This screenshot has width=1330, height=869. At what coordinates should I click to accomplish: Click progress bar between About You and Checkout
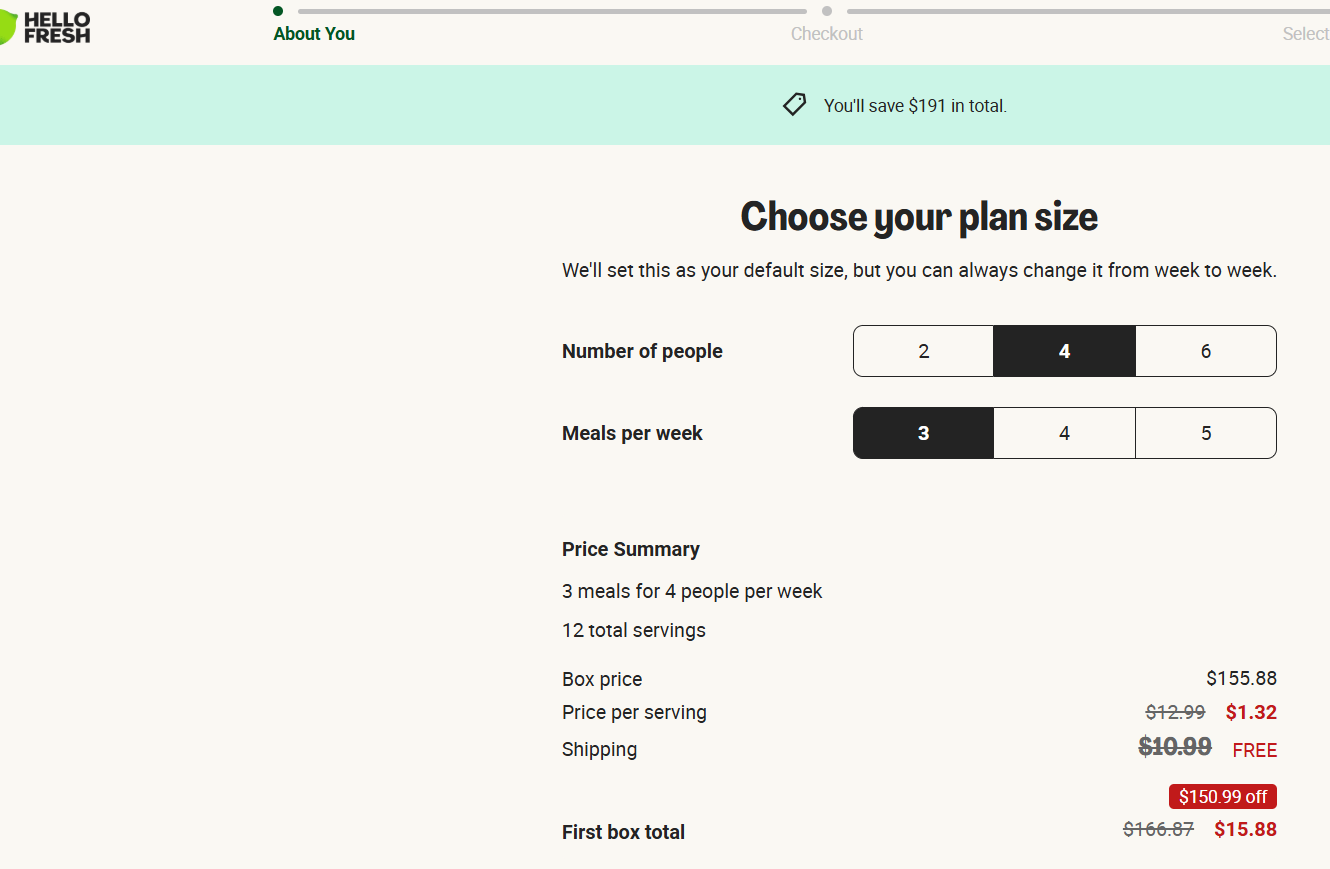click(x=552, y=12)
